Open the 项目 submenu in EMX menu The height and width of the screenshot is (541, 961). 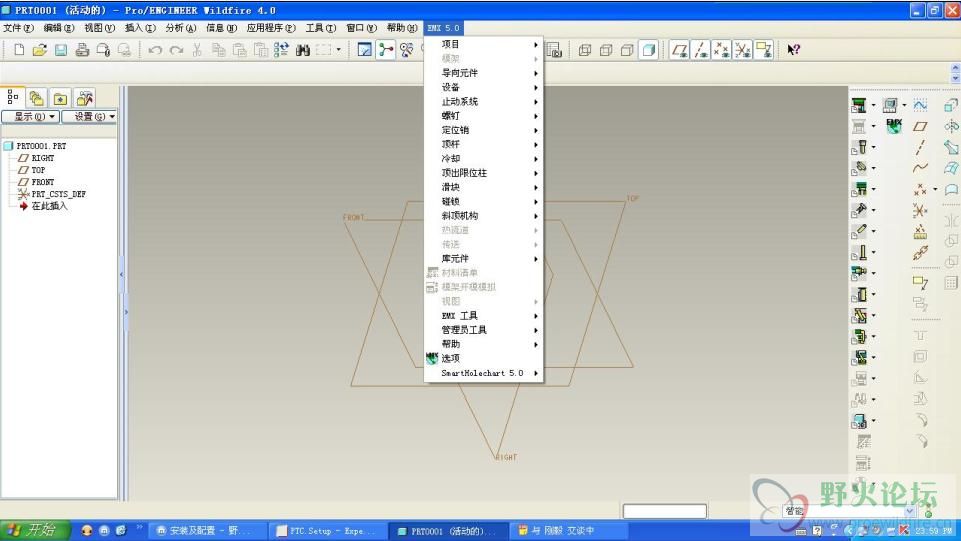(484, 44)
